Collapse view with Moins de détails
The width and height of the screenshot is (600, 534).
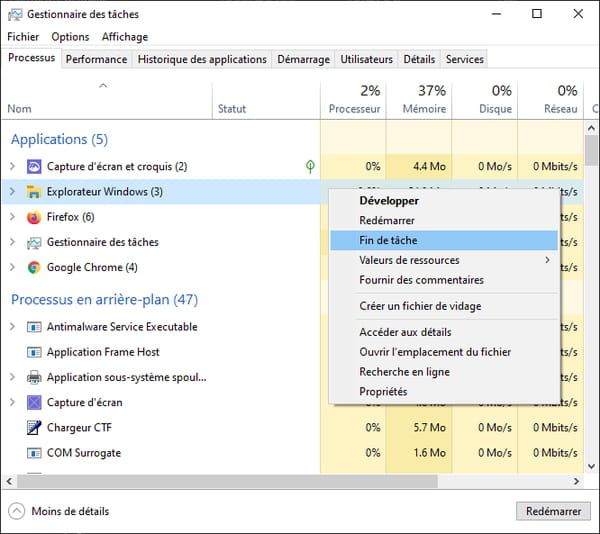(x=59, y=511)
